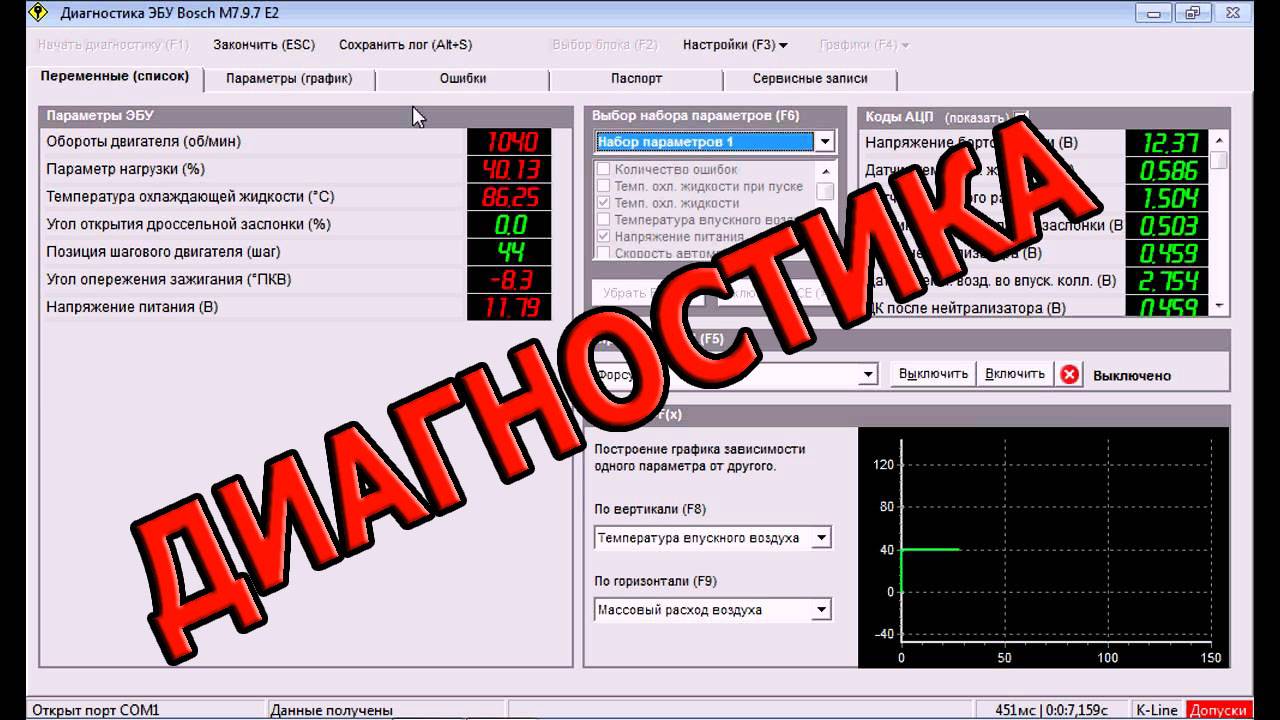Click the app icon in the title bar

click(37, 13)
